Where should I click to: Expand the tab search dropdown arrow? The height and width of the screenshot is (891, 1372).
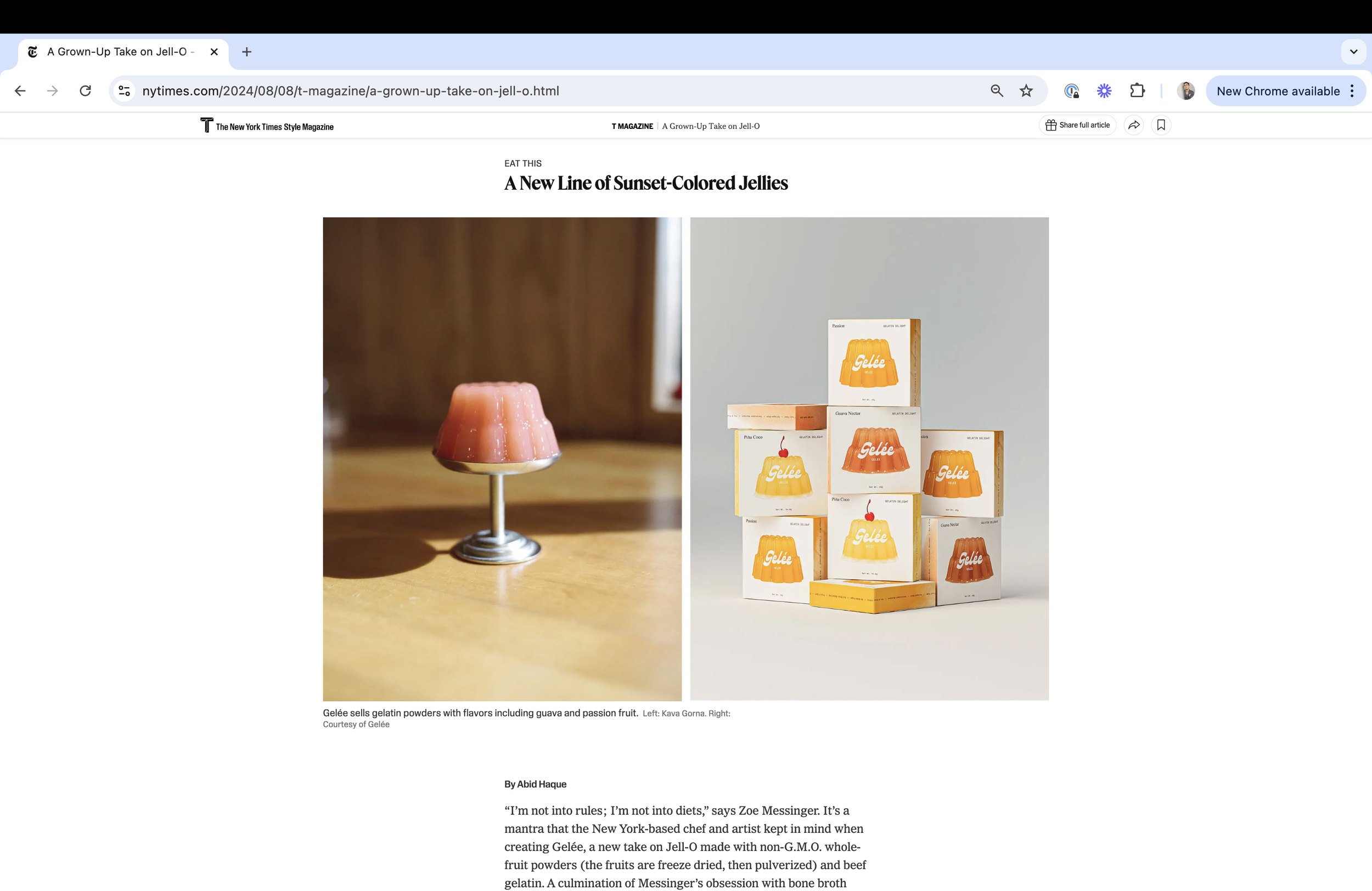pyautogui.click(x=1353, y=52)
